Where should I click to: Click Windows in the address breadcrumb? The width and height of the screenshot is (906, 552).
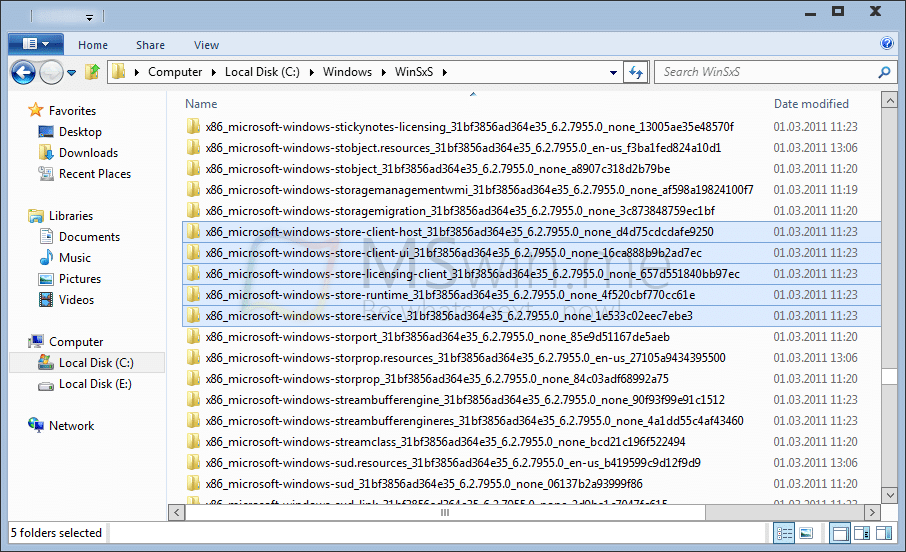click(x=347, y=72)
